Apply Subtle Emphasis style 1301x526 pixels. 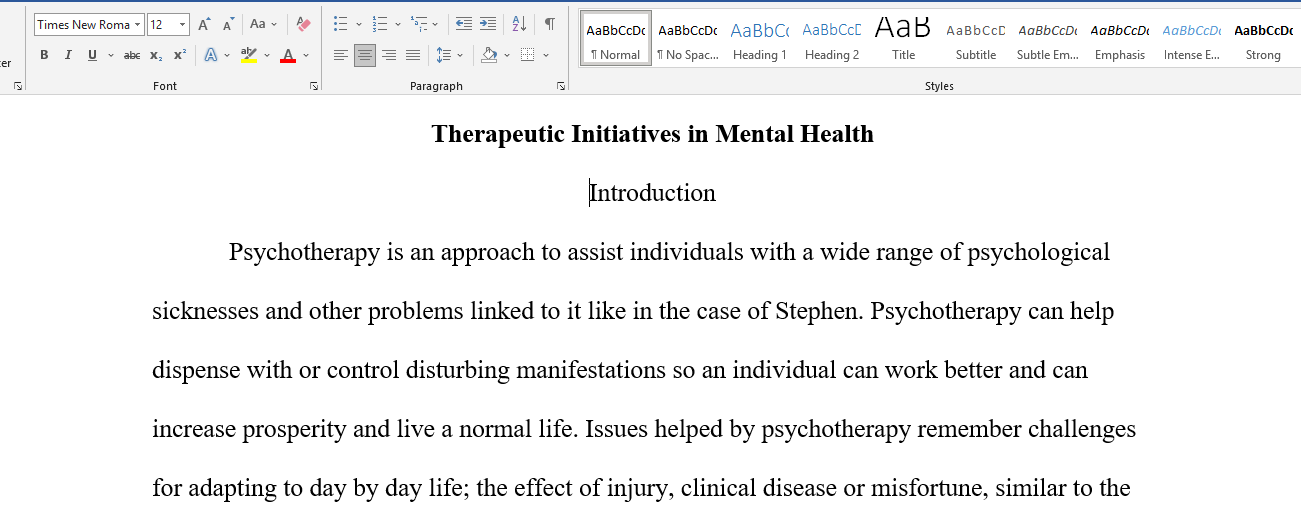1048,38
